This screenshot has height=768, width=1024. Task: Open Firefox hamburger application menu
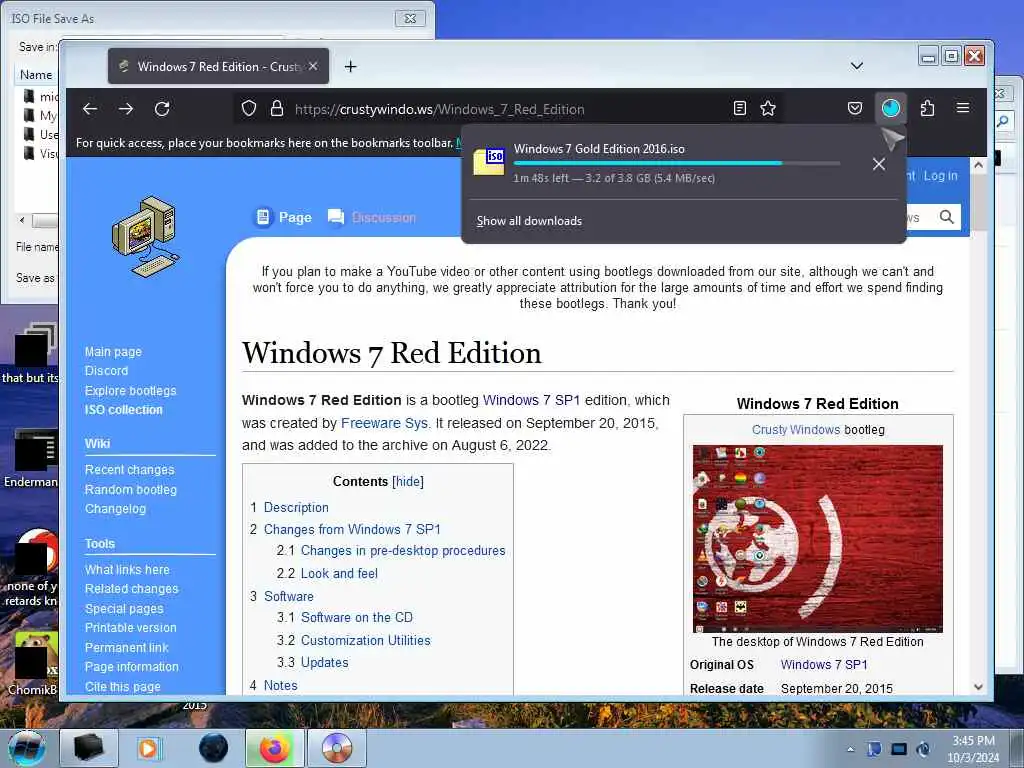tap(963, 108)
